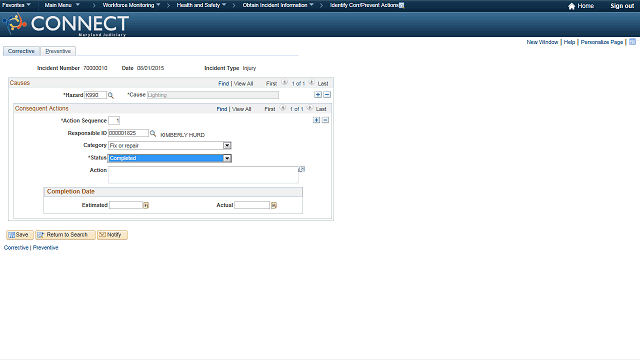Switch to the Corrective tab
This screenshot has height=360, width=640.
(x=21, y=51)
